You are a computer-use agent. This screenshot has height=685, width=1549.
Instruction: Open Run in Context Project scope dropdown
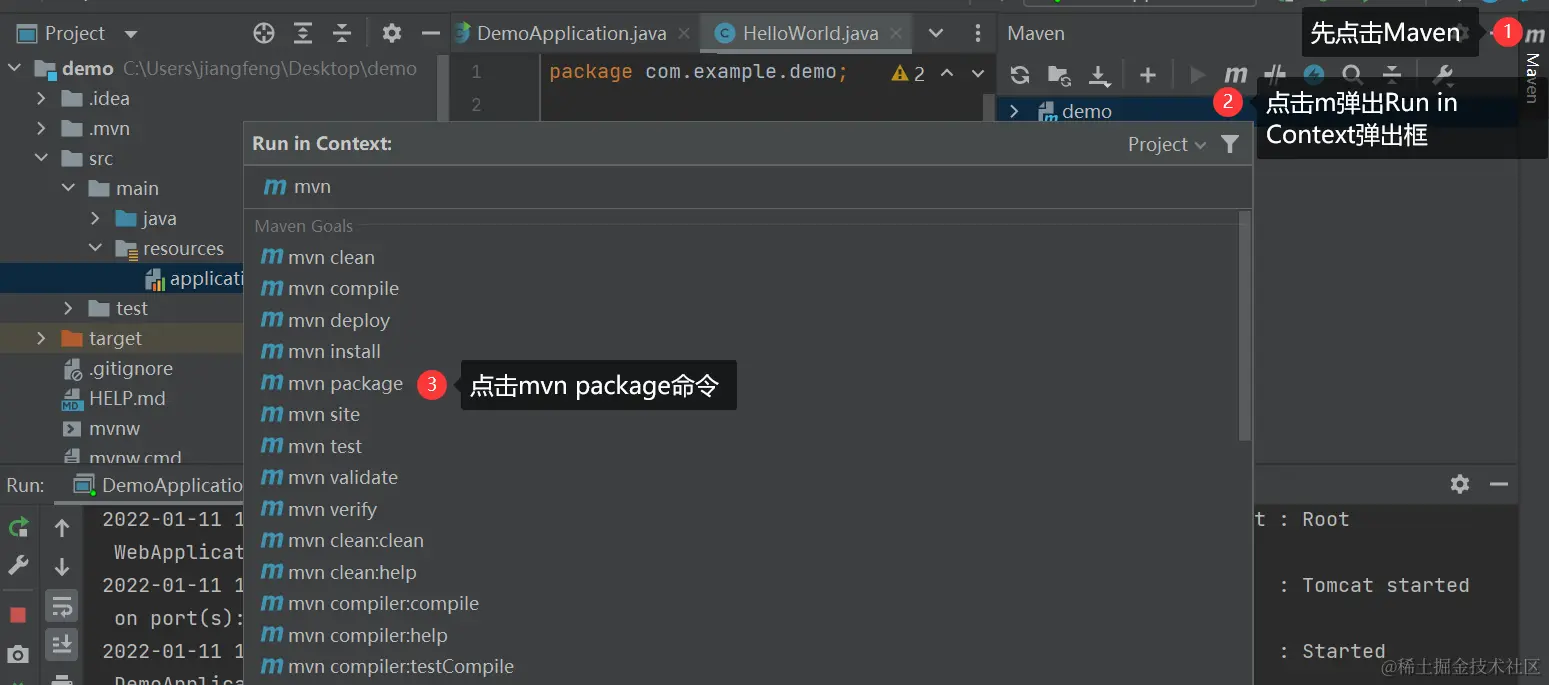point(1167,144)
